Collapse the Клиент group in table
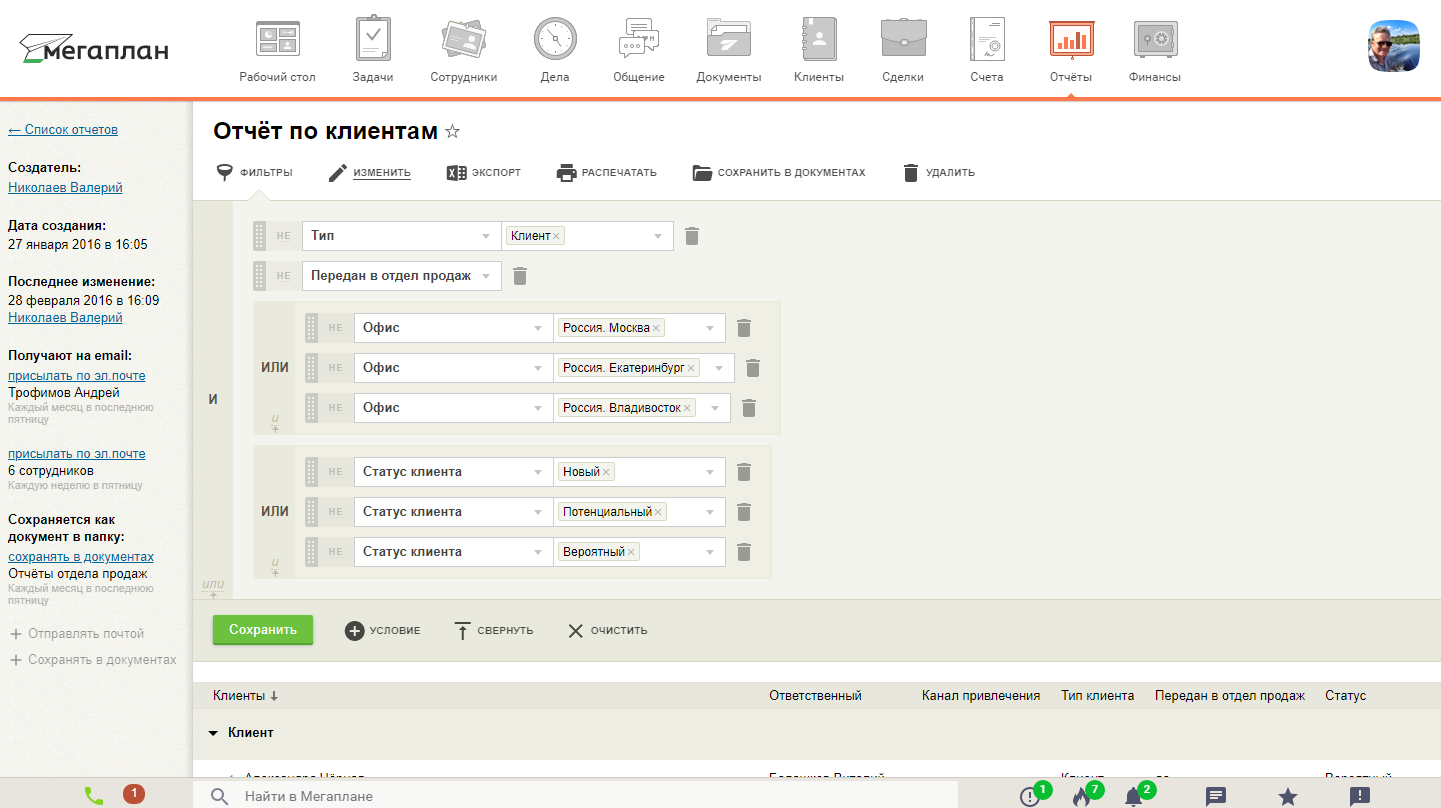Viewport: 1441px width, 808px height. pyautogui.click(x=213, y=733)
